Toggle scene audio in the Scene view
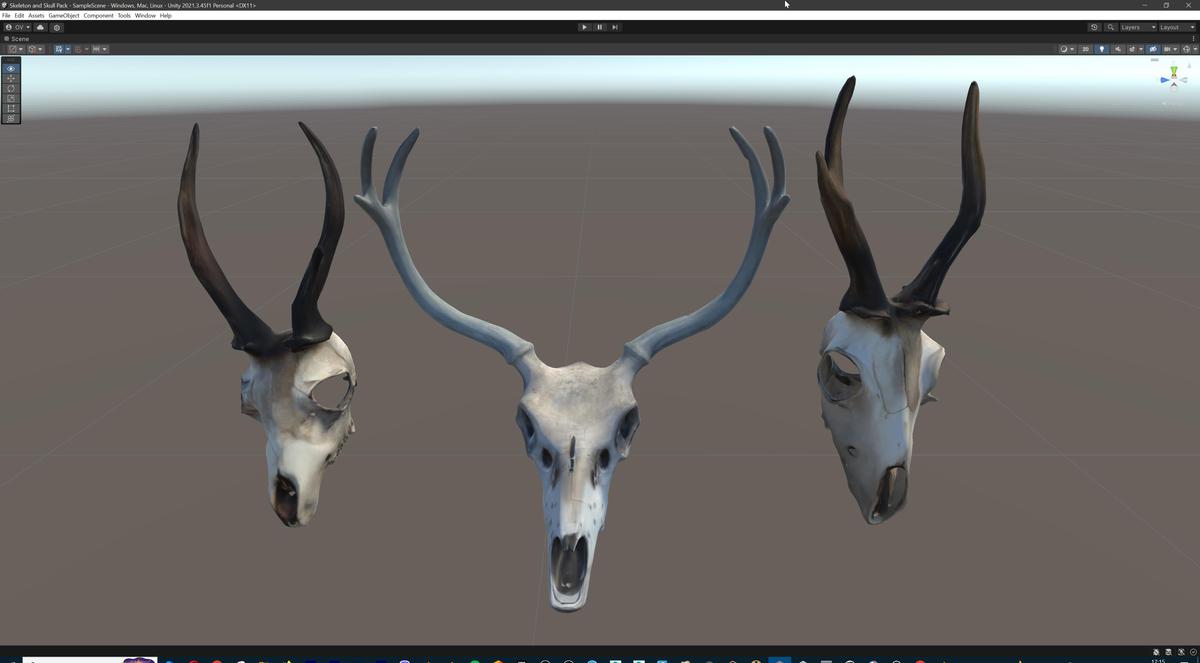The height and width of the screenshot is (663, 1200). 1118,49
